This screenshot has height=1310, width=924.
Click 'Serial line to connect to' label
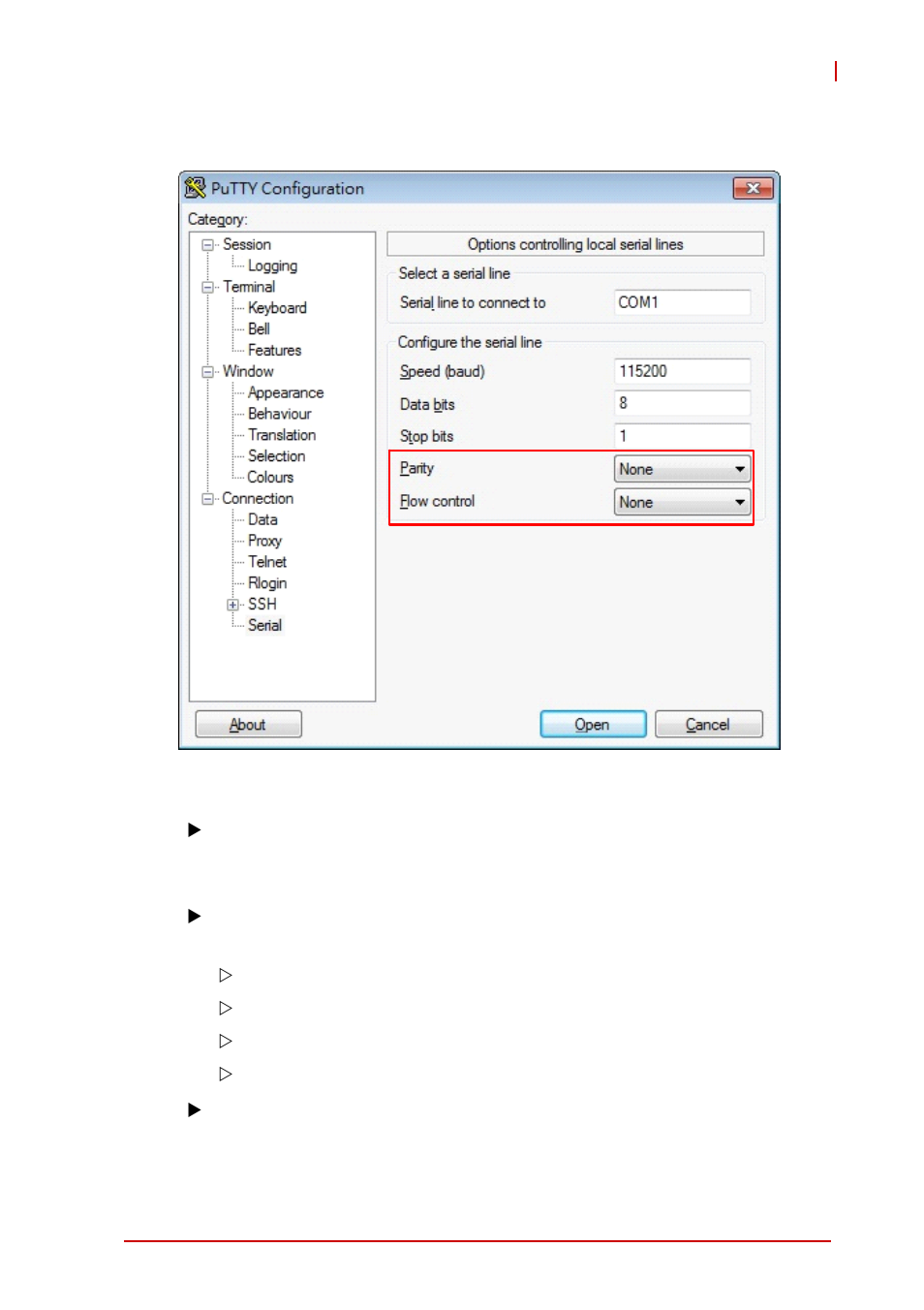point(473,303)
